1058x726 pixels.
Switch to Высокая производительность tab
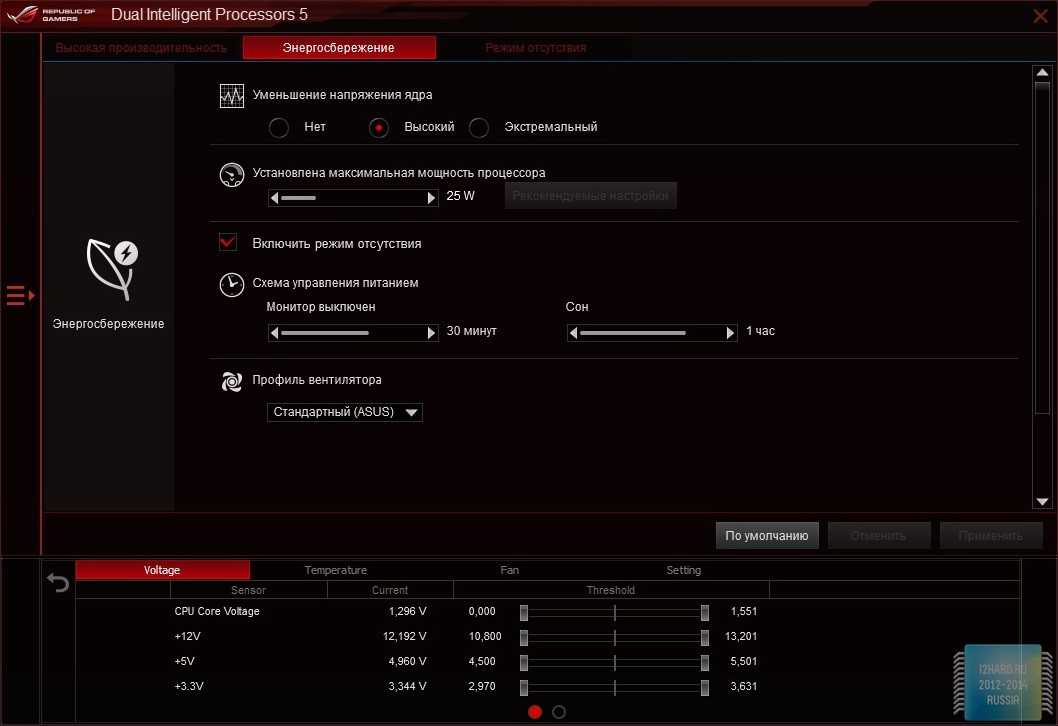click(141, 48)
